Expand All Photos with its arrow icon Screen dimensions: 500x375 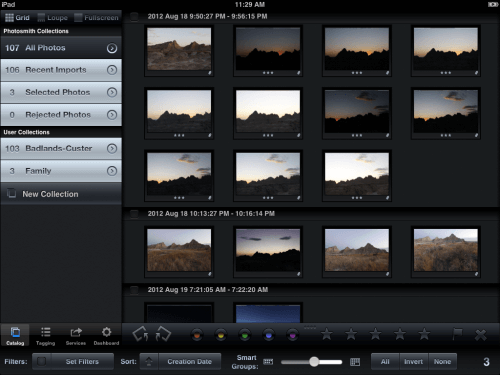(x=112, y=48)
